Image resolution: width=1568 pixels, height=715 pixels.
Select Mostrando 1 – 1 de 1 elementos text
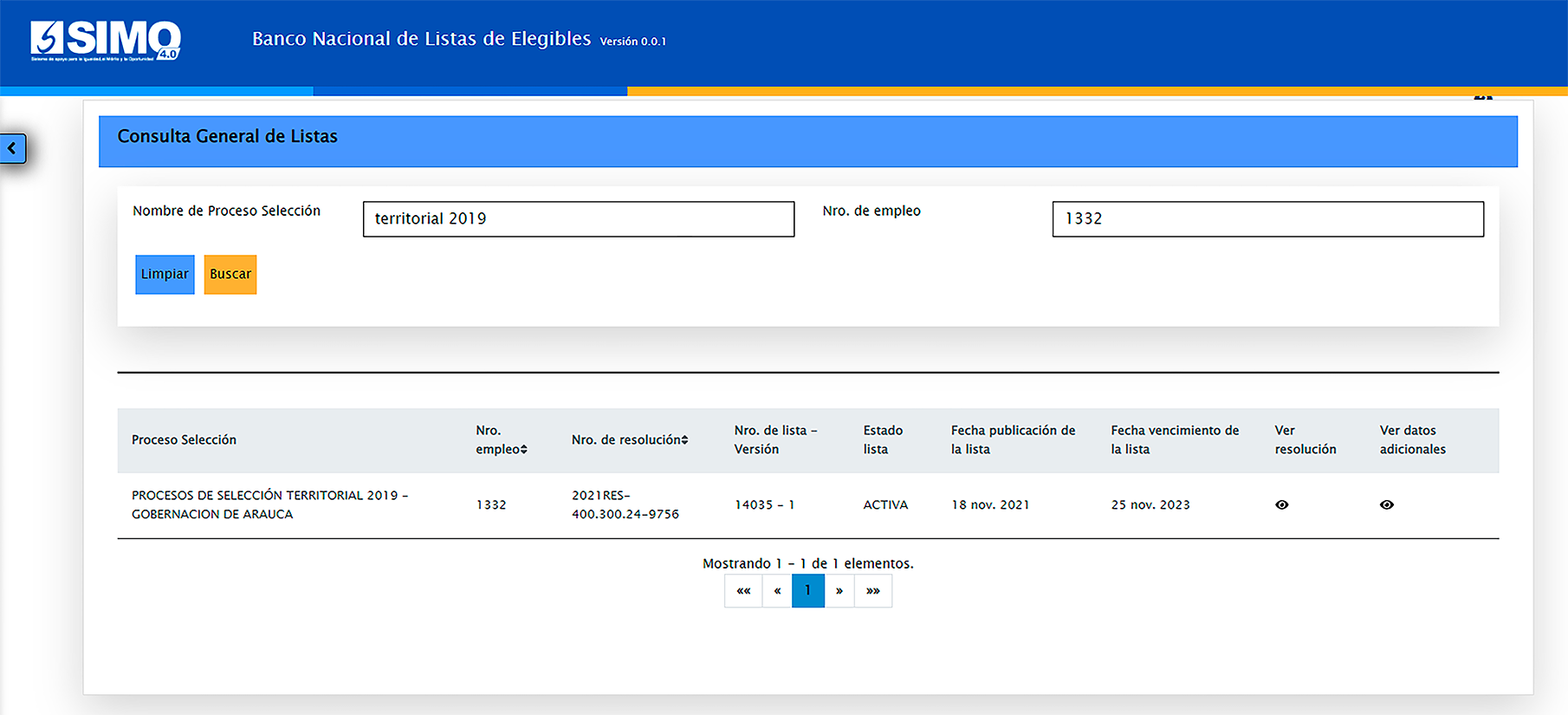pyautogui.click(x=808, y=563)
